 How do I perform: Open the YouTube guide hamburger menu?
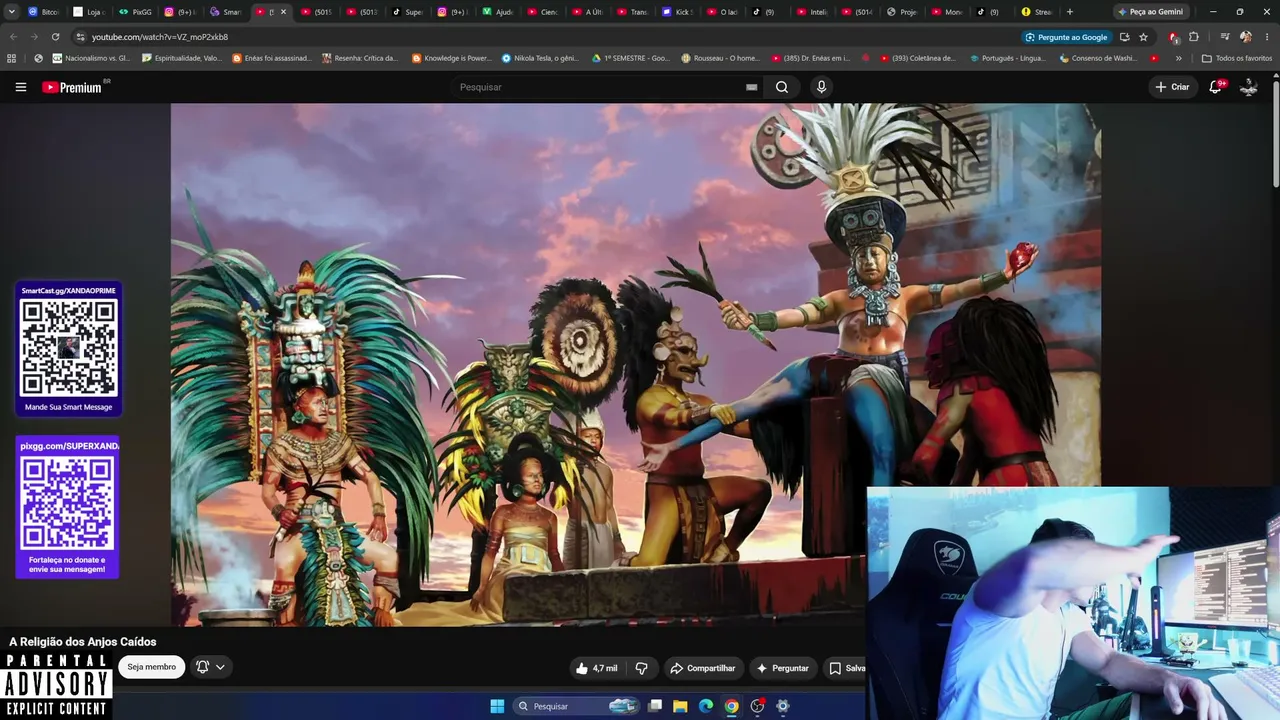(21, 87)
